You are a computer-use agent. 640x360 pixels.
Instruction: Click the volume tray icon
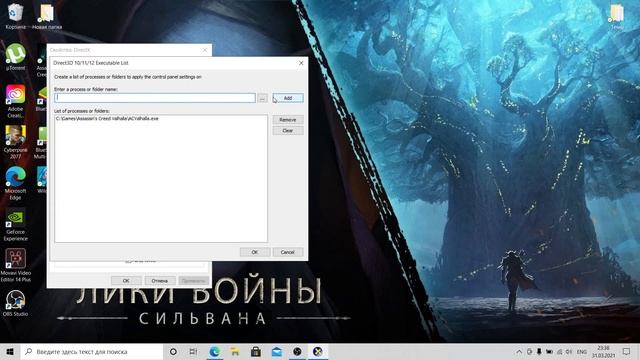click(569, 351)
